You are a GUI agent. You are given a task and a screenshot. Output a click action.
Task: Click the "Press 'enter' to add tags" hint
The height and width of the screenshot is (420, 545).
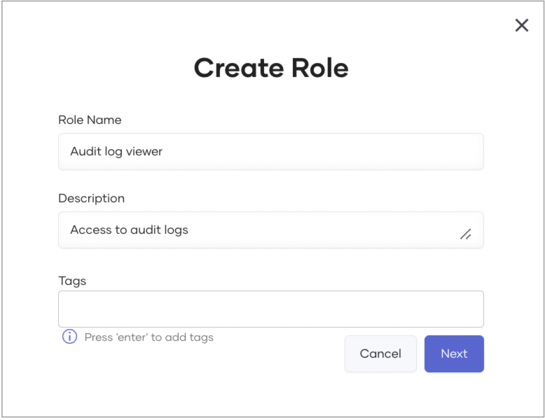point(149,337)
